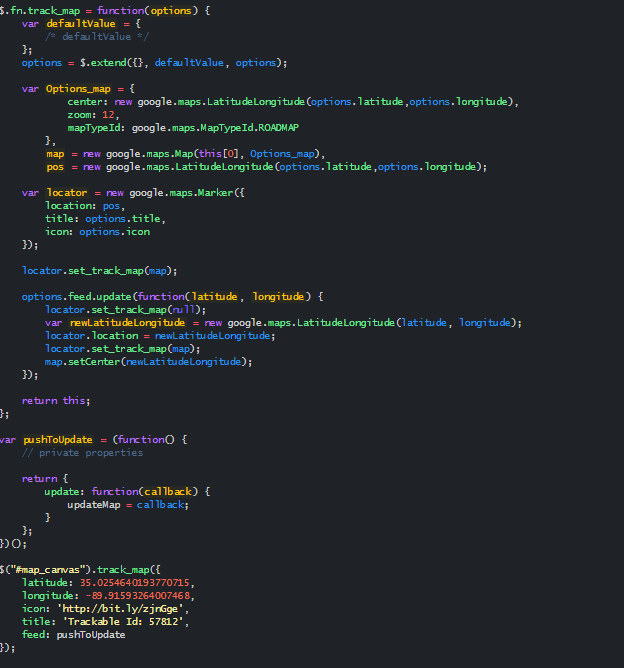Image resolution: width=624 pixels, height=668 pixels.
Task: Click the '"#map_canvas"' selector string
Action: click(x=47, y=570)
